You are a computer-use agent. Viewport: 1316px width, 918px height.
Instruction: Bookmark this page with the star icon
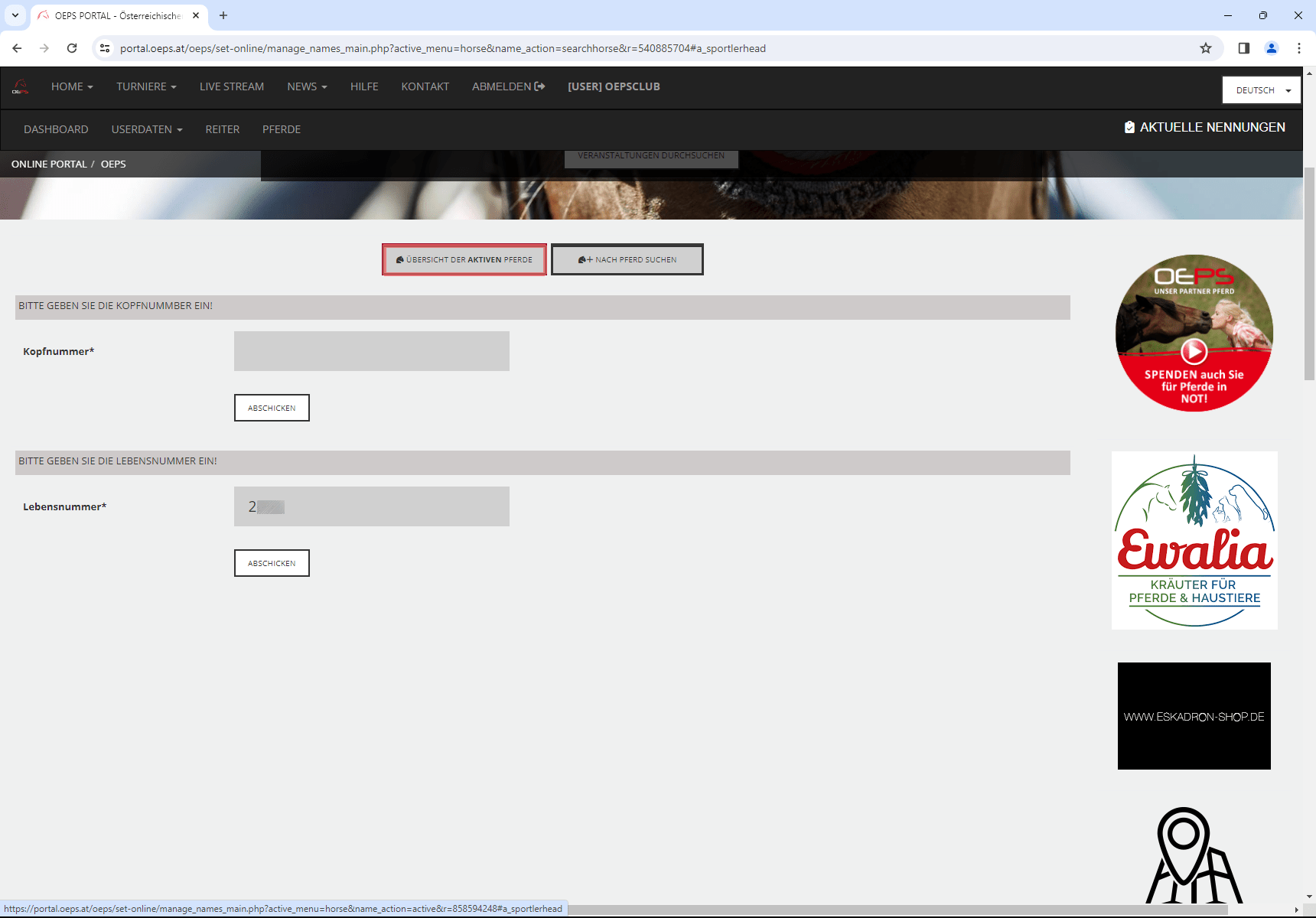coord(1206,48)
